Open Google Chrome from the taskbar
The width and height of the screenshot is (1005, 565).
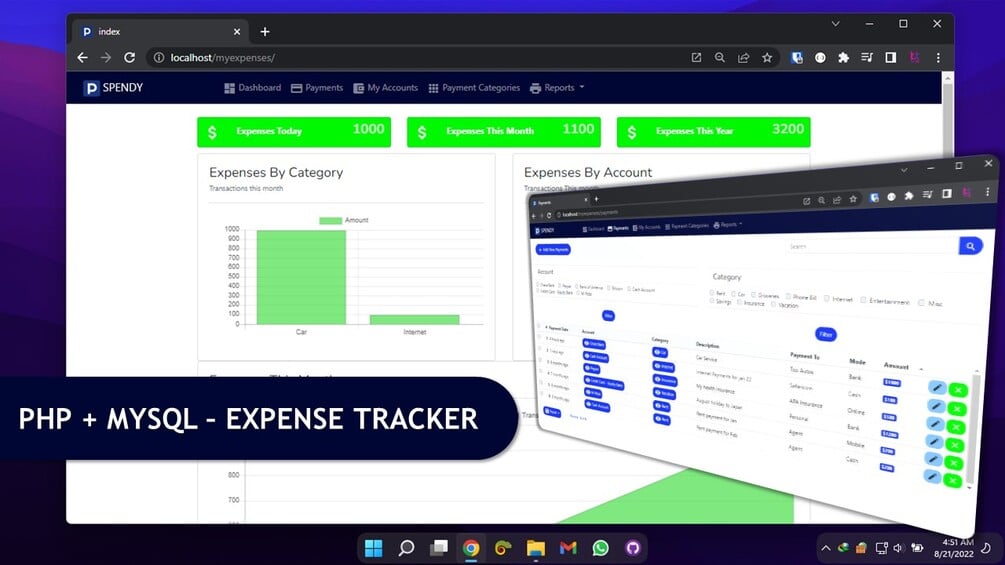pyautogui.click(x=471, y=548)
